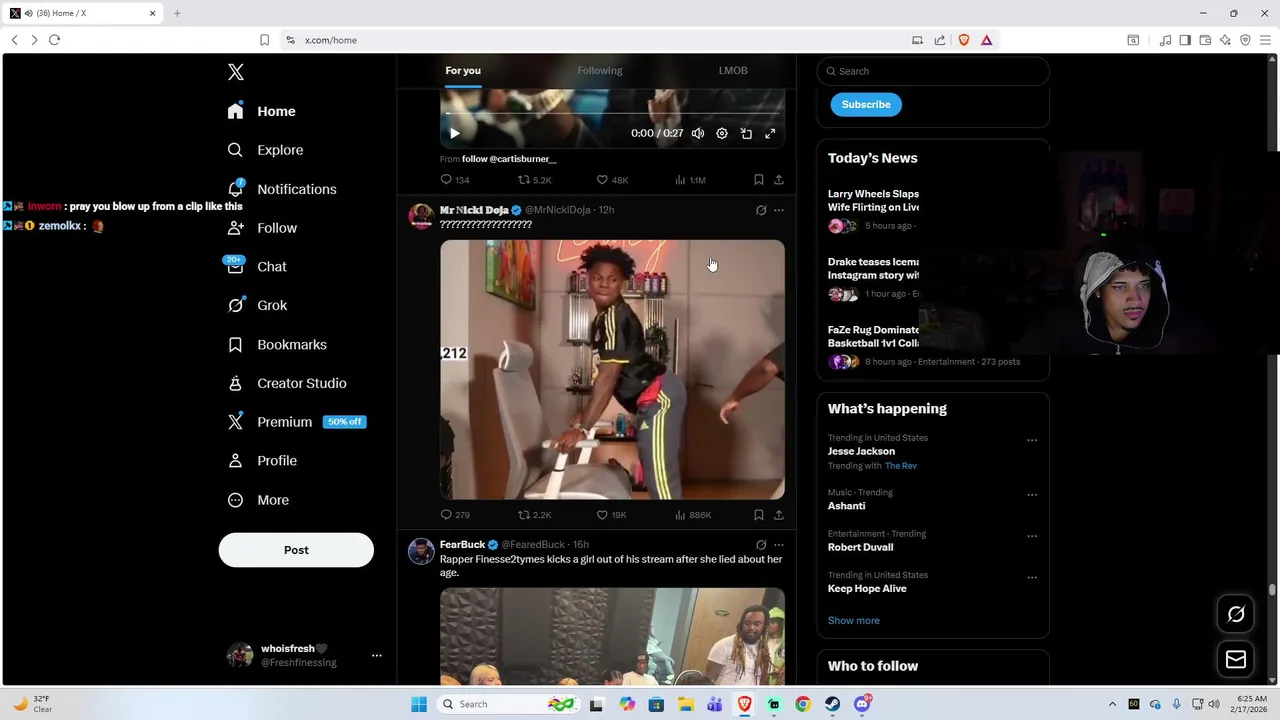Viewport: 1280px width, 720px height.
Task: Open Grok in the sidebar
Action: click(x=257, y=305)
